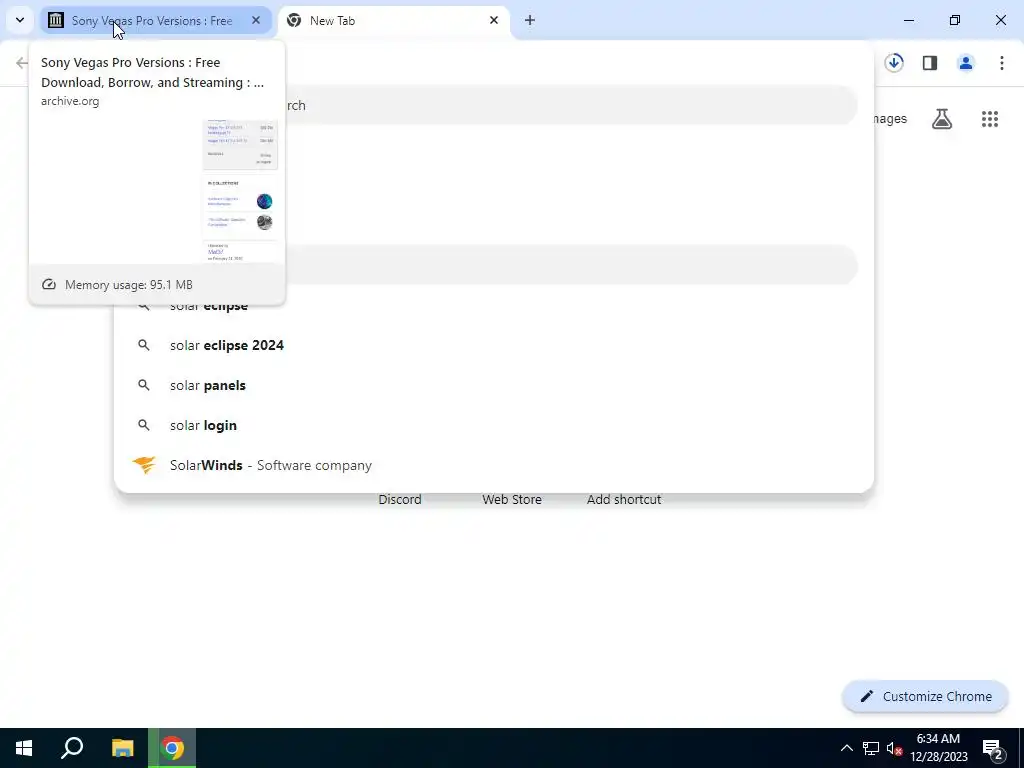Click the muted volume tray icon
The width and height of the screenshot is (1024, 768).
(x=894, y=748)
